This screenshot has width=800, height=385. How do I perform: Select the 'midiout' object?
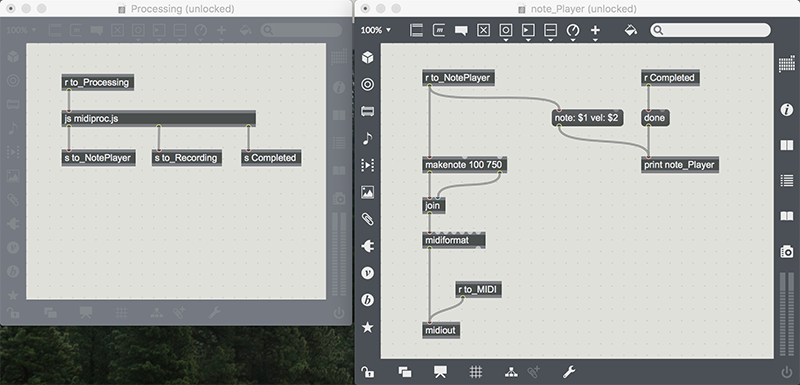(441, 330)
